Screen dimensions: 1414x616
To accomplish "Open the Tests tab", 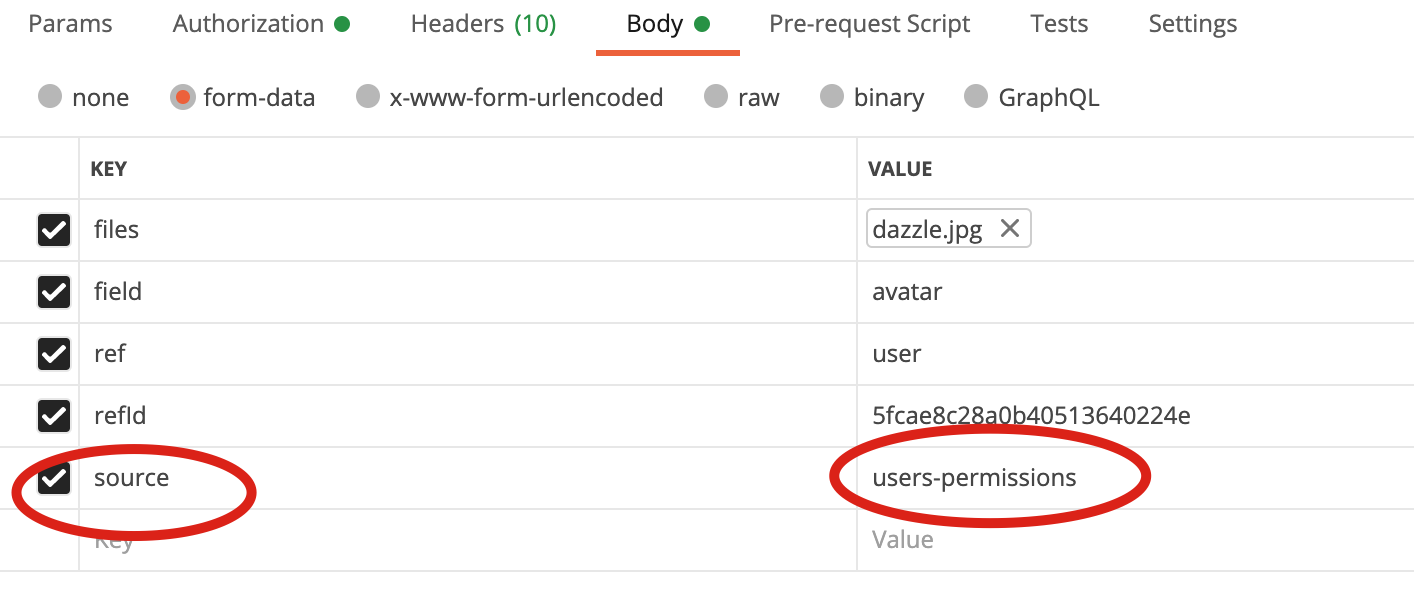I will [1059, 23].
